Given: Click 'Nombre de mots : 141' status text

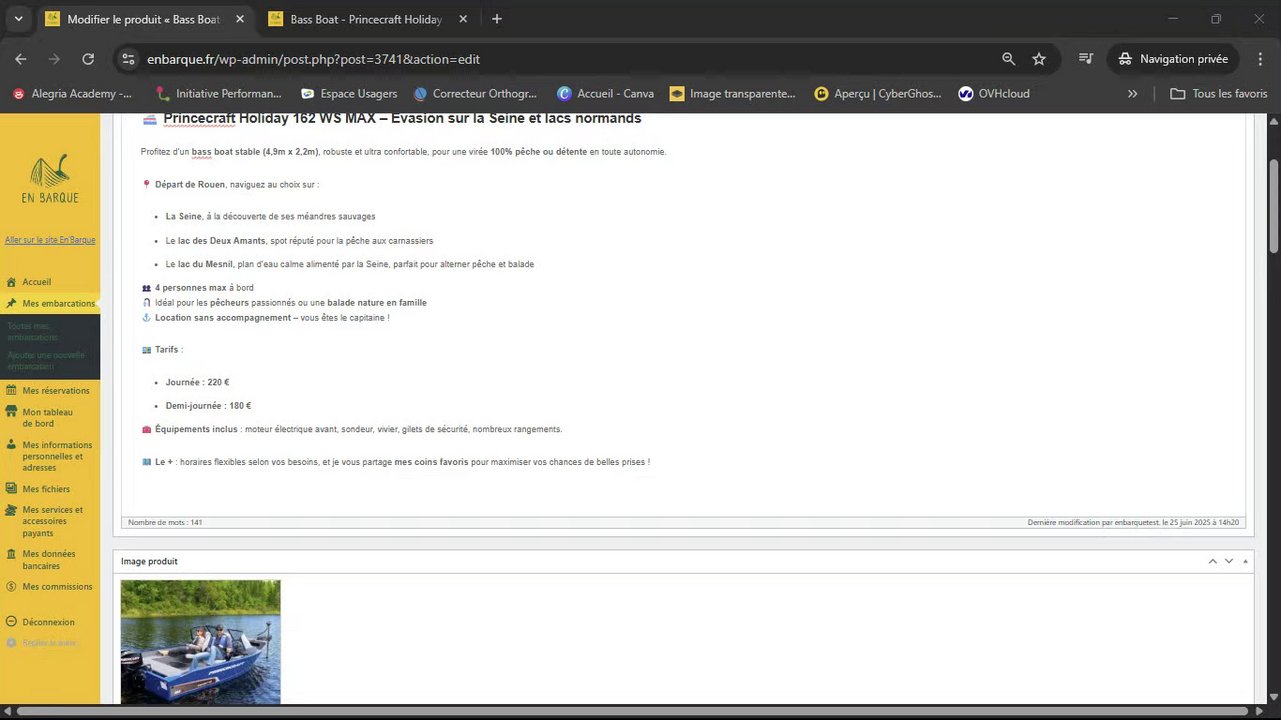Looking at the screenshot, I should (x=165, y=522).
